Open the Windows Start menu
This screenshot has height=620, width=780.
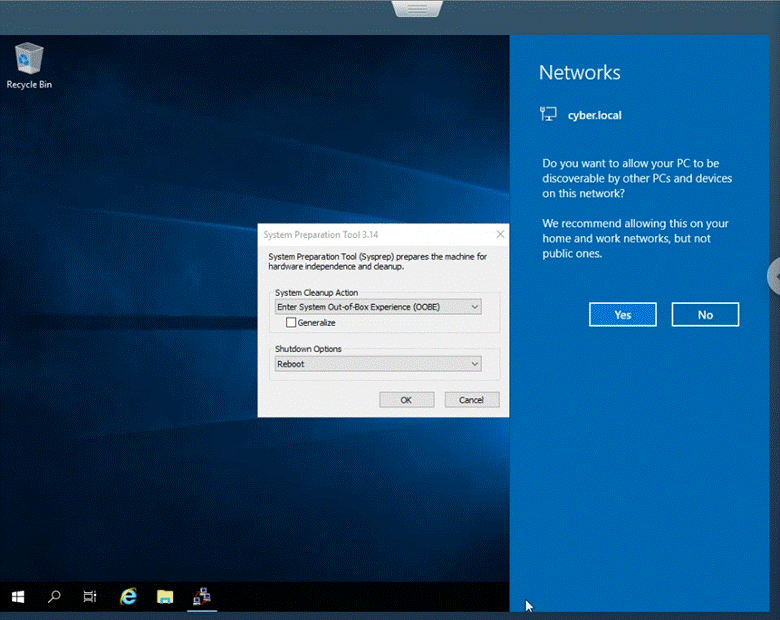(x=18, y=597)
